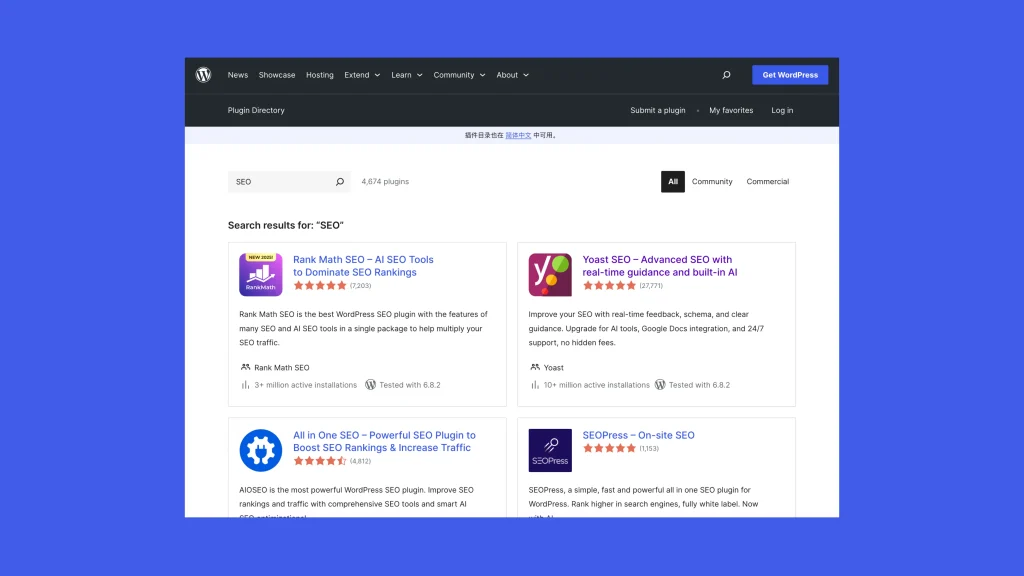
Task: Expand the Learn menu
Action: 407,75
